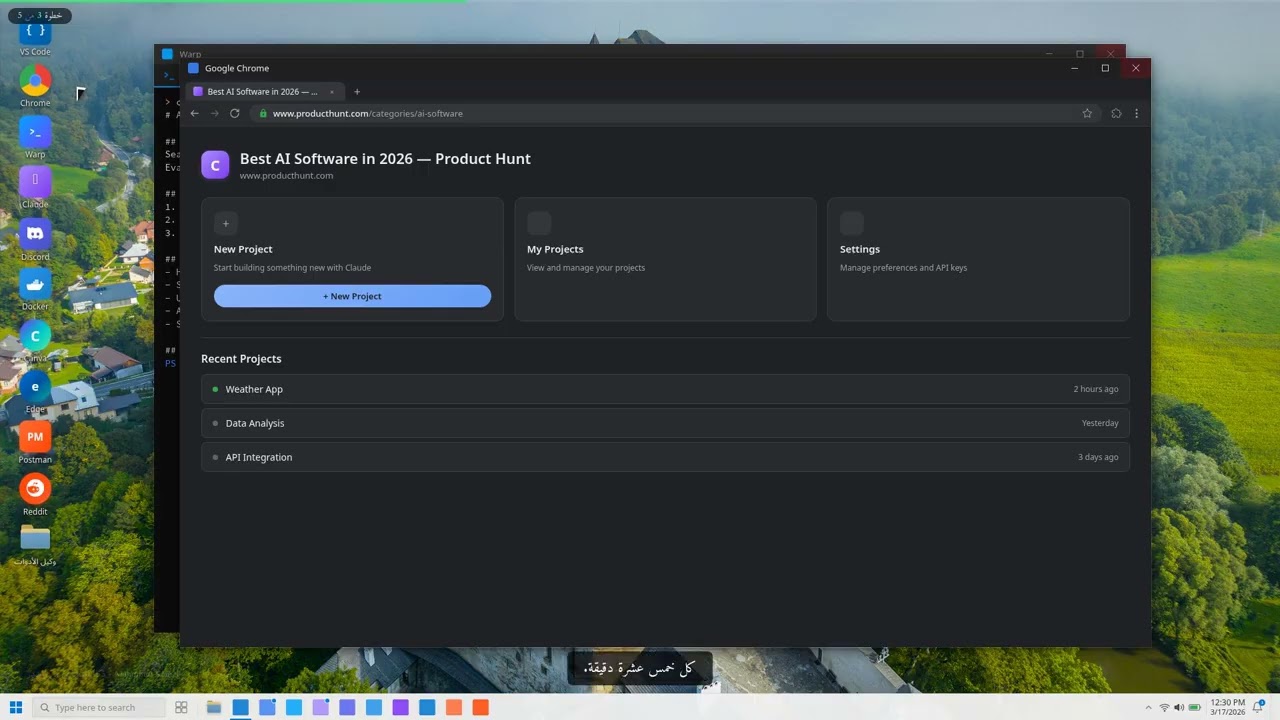Open File Explorer from the taskbar
Screen dimensions: 1280x720
214,707
